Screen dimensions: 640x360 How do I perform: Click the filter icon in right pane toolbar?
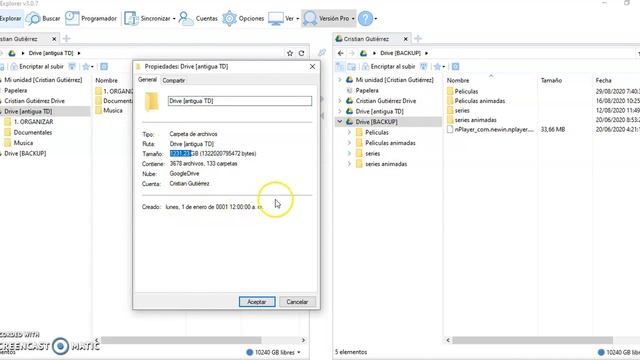pos(423,67)
